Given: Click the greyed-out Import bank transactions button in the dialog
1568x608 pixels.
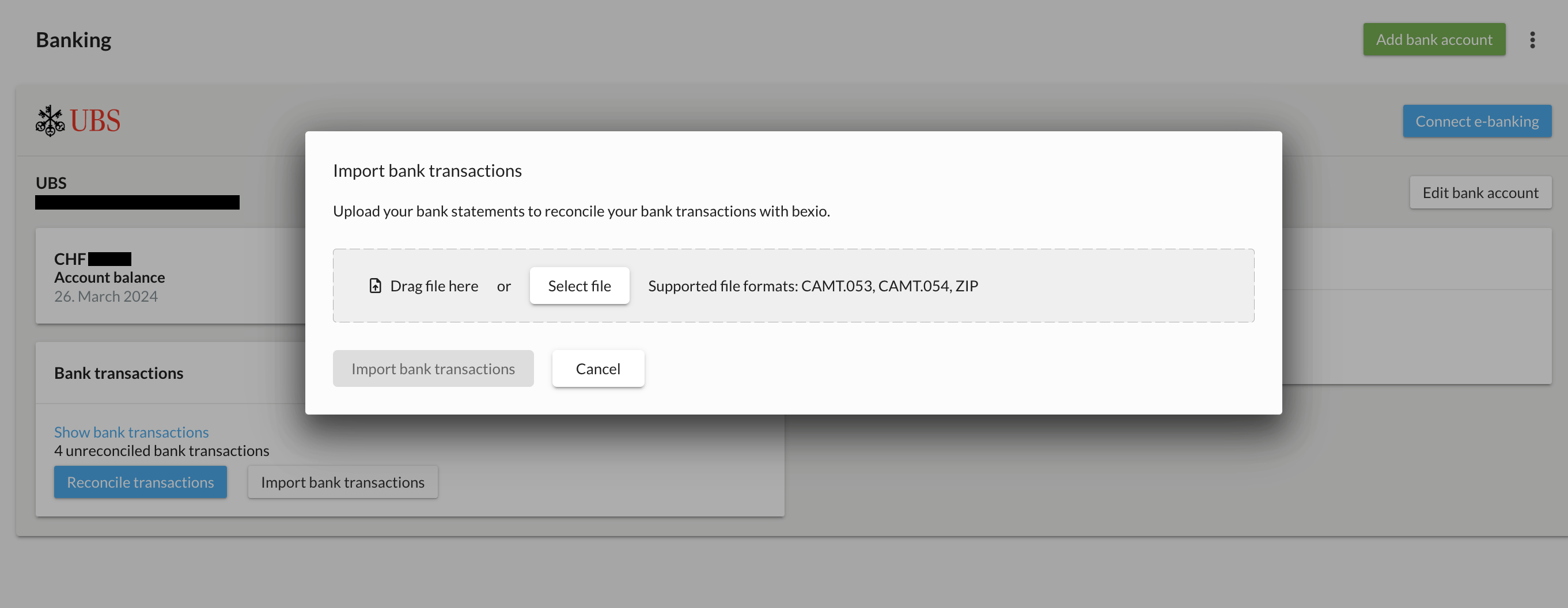Looking at the screenshot, I should (x=433, y=368).
